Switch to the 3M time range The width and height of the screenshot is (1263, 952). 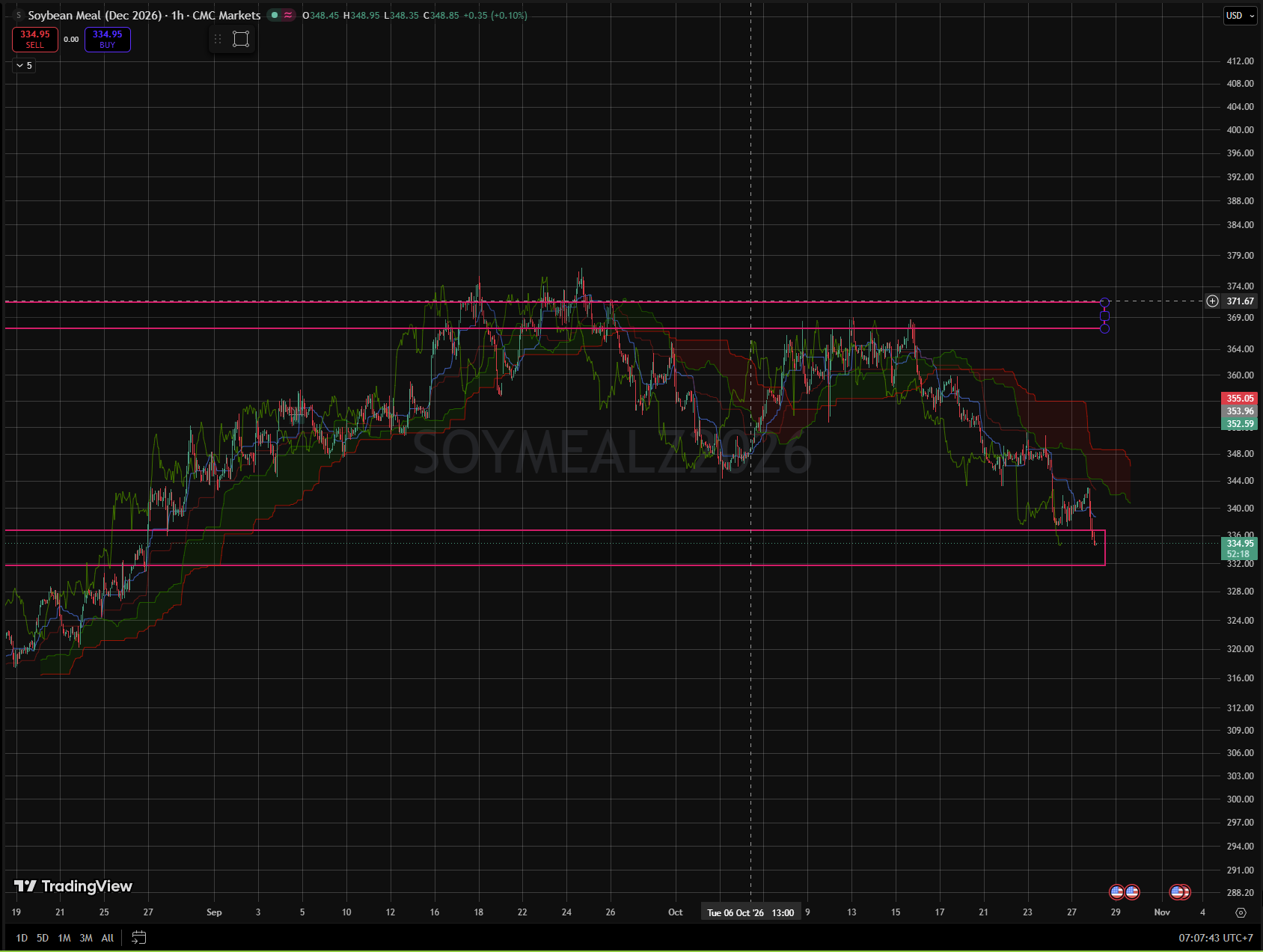[x=86, y=938]
